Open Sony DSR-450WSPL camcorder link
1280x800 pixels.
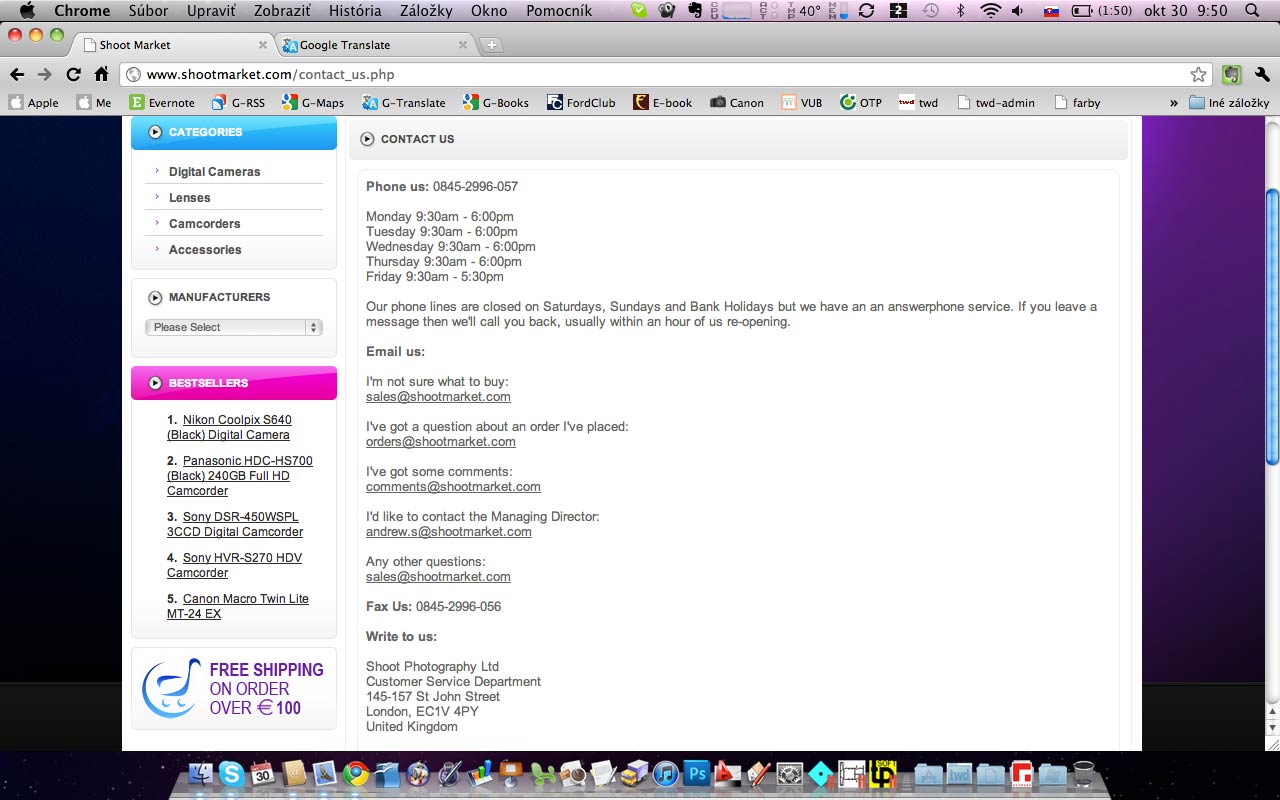[x=235, y=524]
